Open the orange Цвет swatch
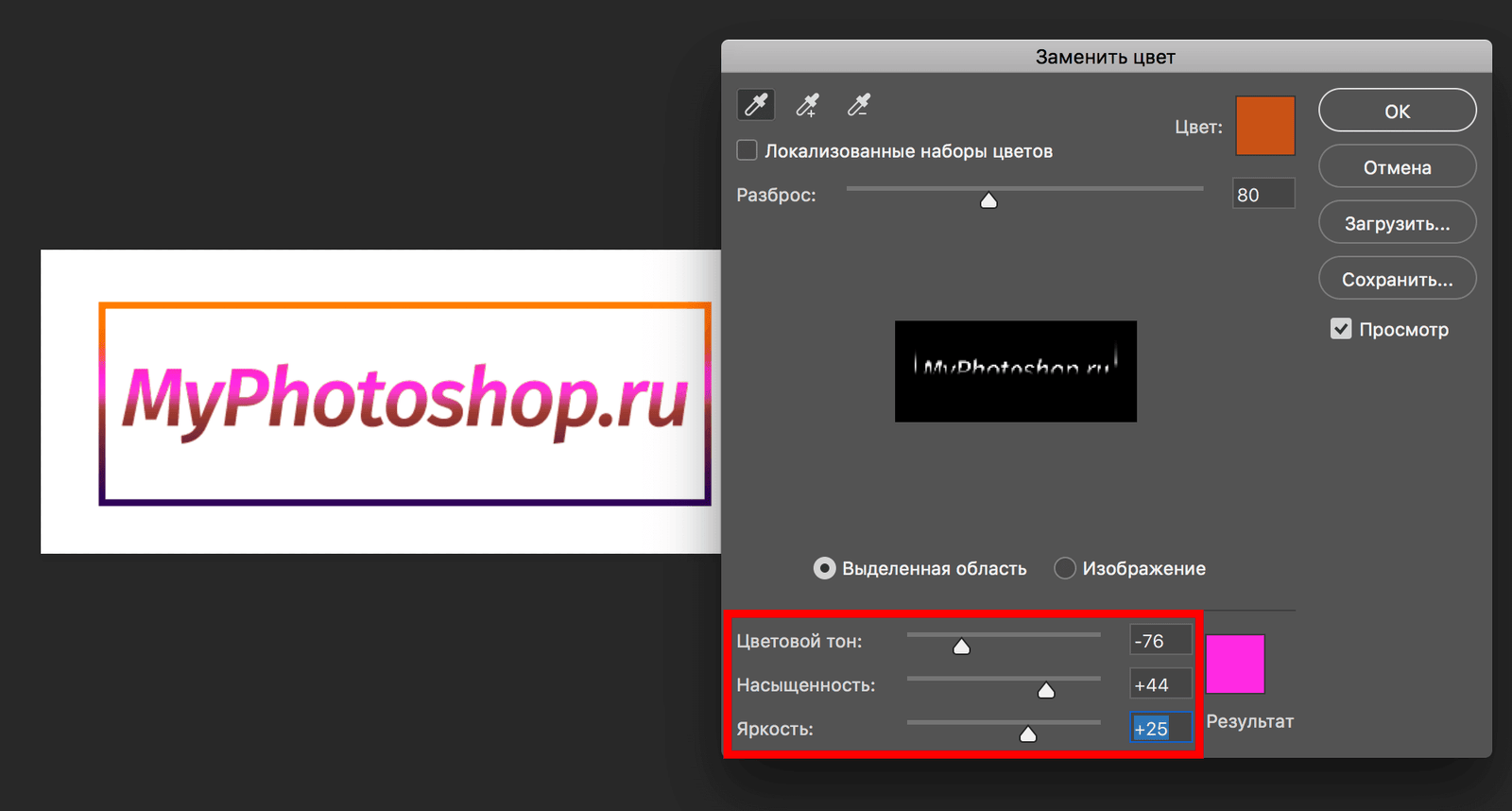Screen dimensions: 1512x811 coord(1264,126)
